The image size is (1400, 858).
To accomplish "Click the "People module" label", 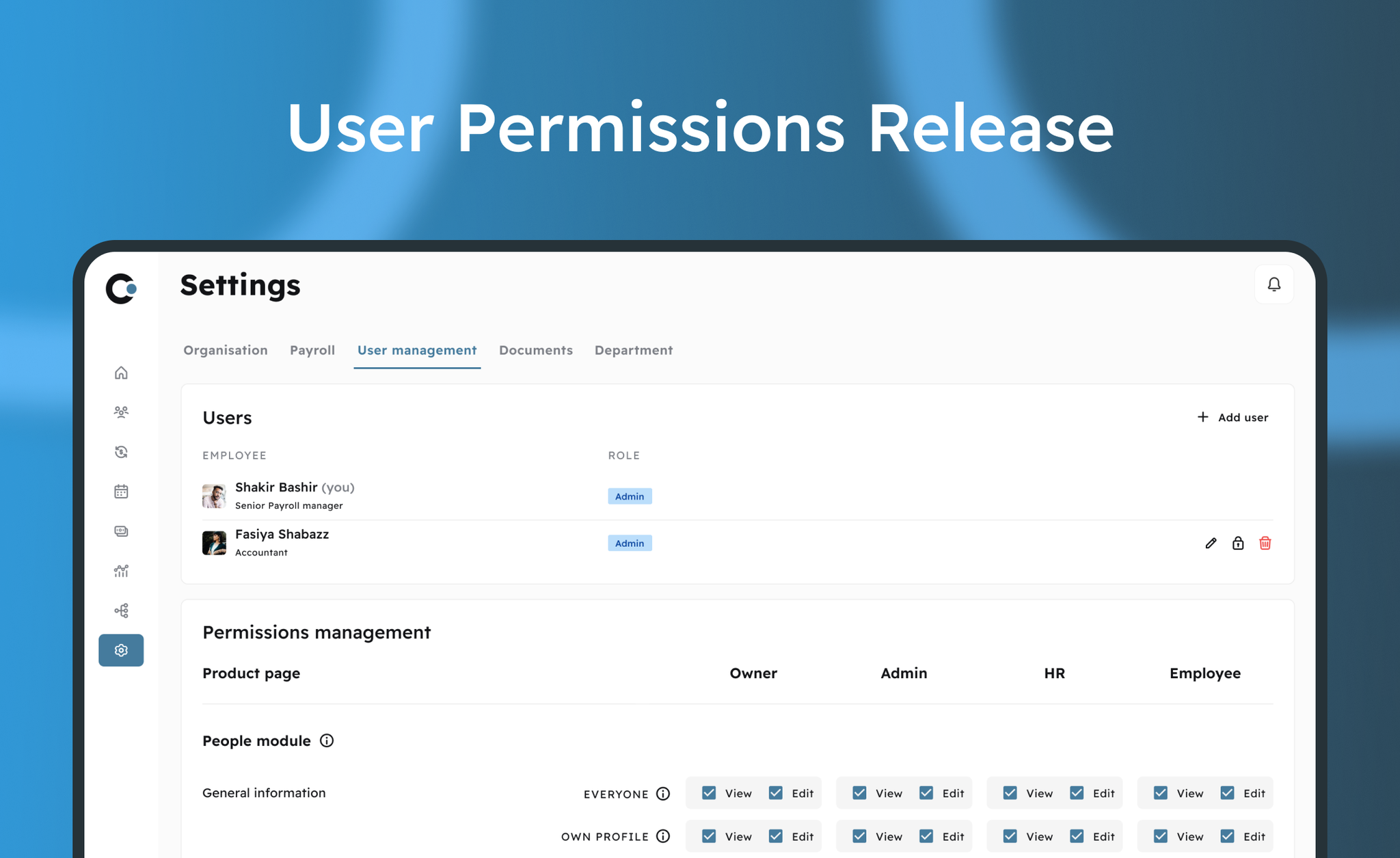I will (256, 741).
